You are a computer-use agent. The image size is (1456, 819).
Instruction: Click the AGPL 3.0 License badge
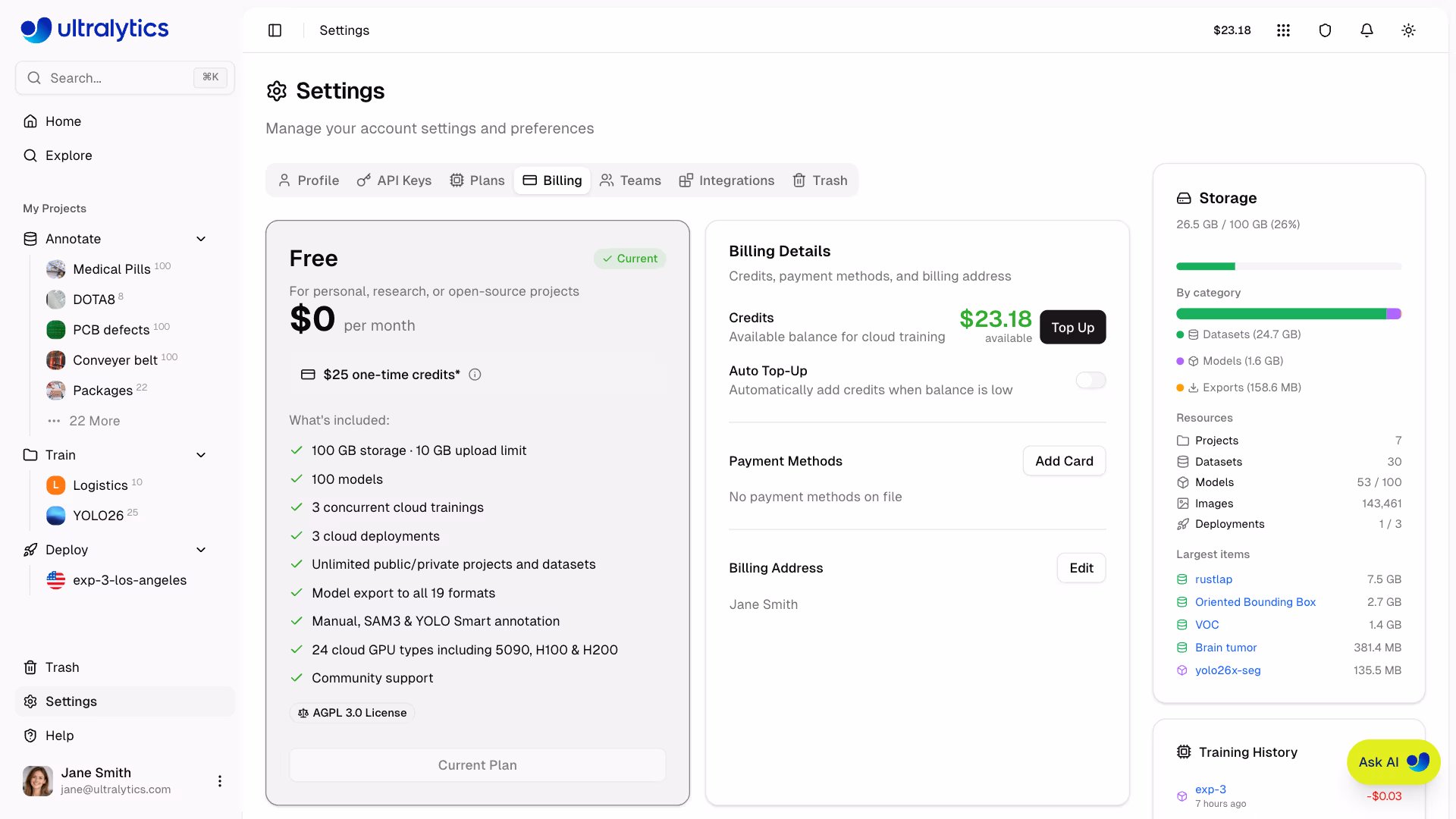click(x=353, y=713)
